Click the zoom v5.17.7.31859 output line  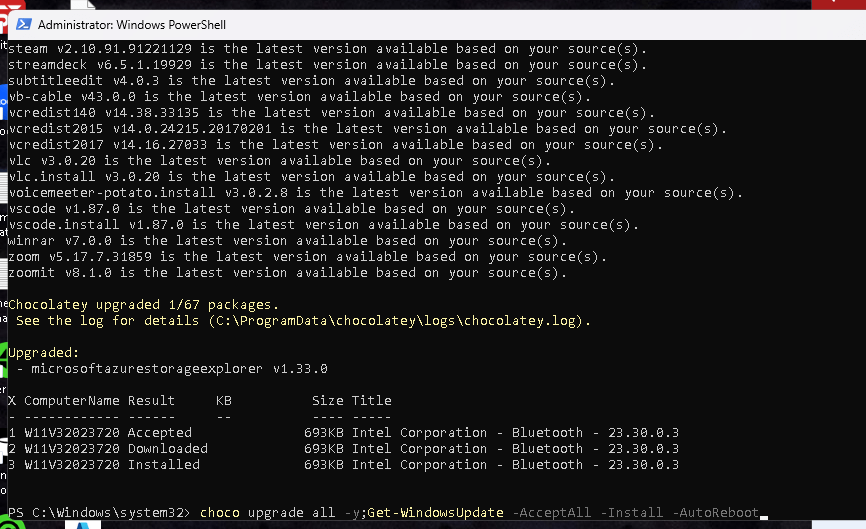coord(307,257)
